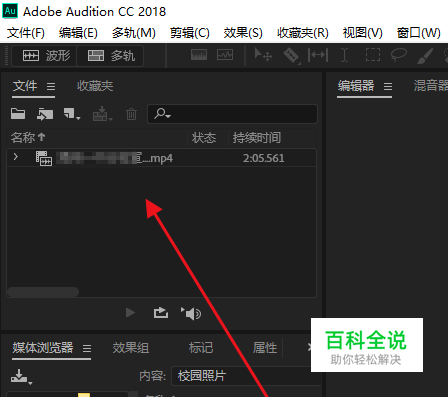Viewport: 448px width, 397px height.
Task: Open the New File dropdown icon
Action: coord(72,114)
